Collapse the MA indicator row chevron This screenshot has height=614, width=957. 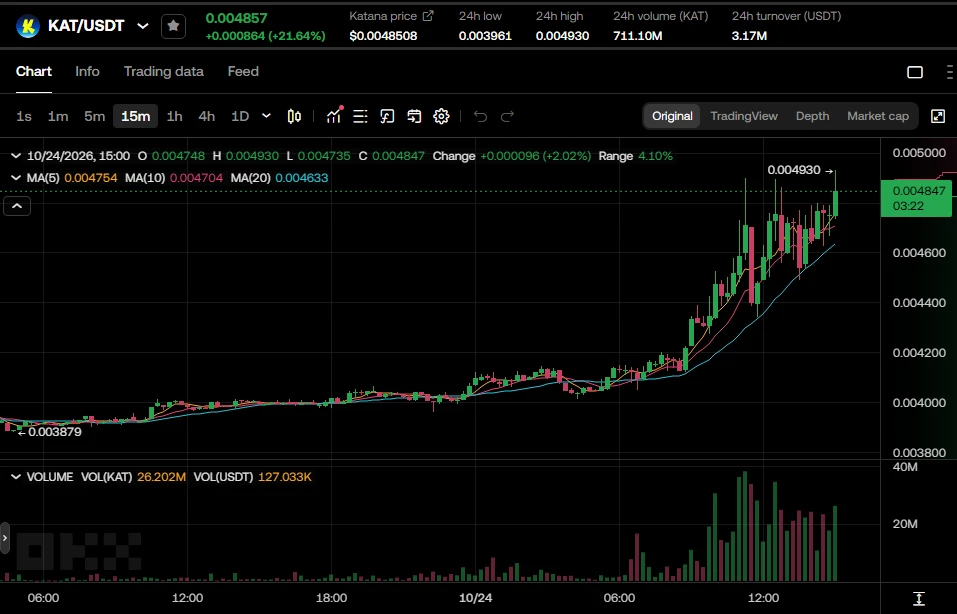[x=16, y=178]
